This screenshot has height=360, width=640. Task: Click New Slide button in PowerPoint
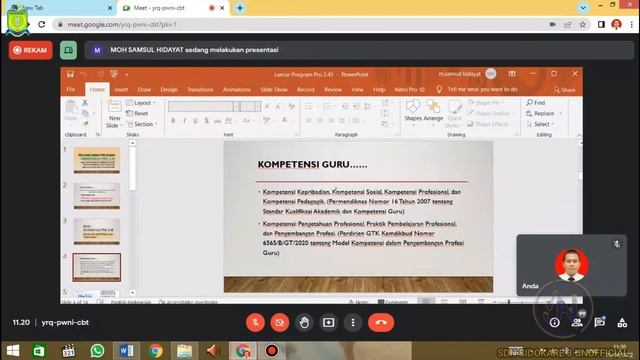tap(114, 114)
